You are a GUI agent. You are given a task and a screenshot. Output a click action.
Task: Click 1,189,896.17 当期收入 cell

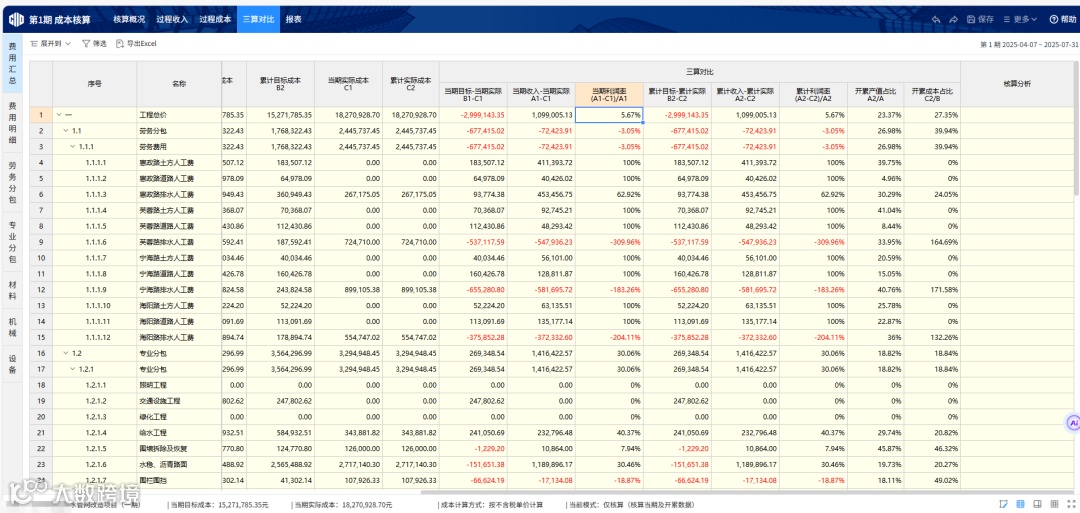click(x=541, y=464)
